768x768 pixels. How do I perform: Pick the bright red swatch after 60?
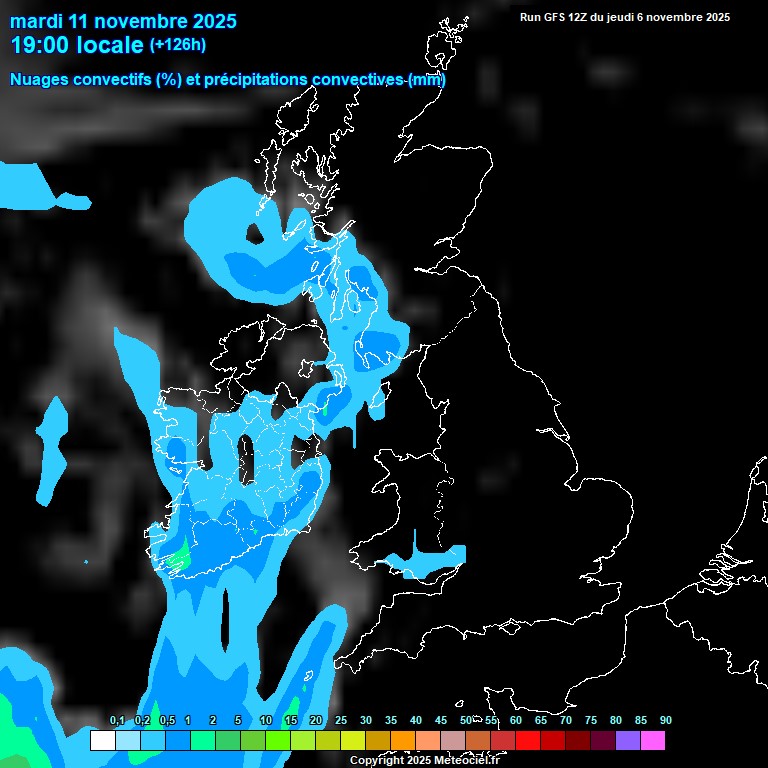(528, 741)
